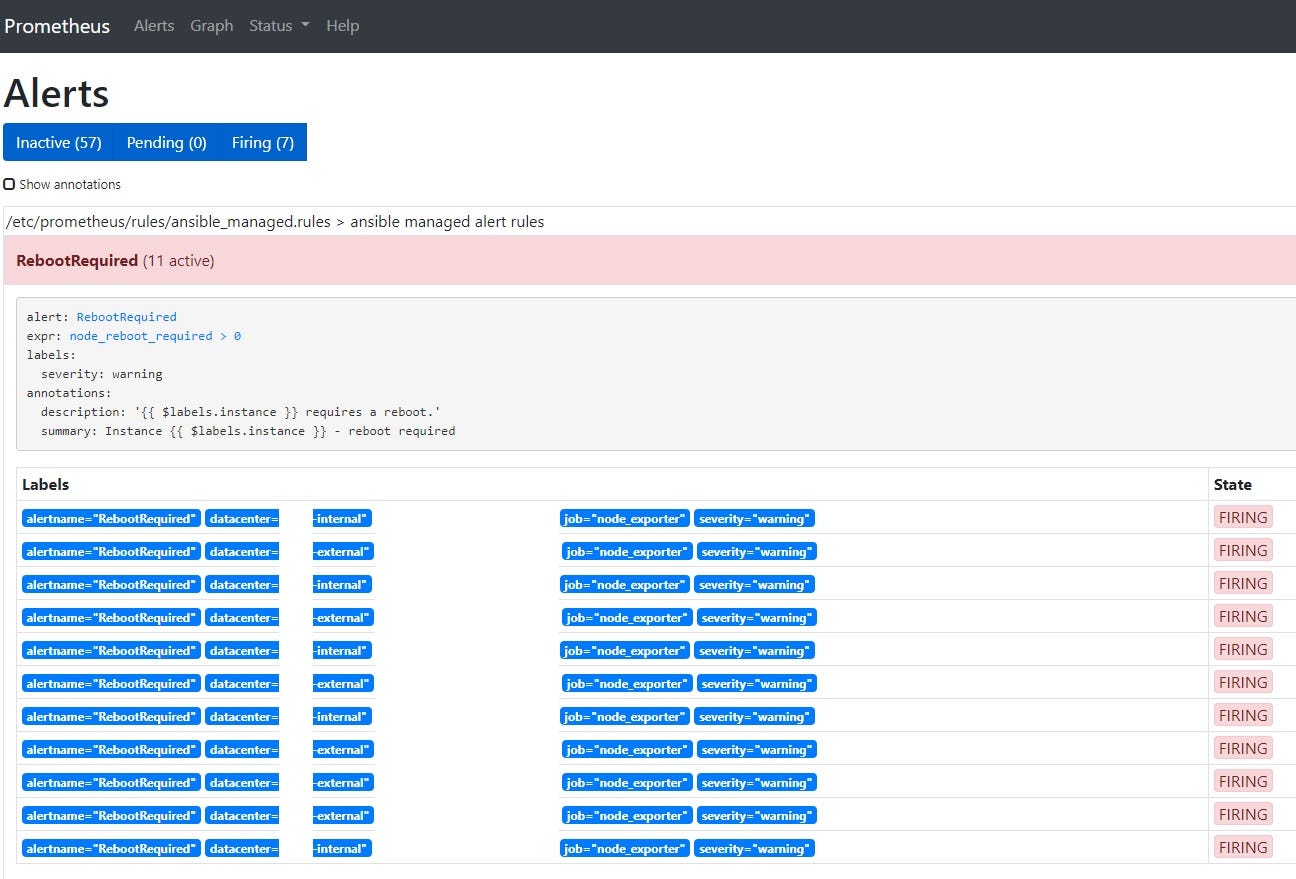Go to the Graph page

tap(212, 26)
